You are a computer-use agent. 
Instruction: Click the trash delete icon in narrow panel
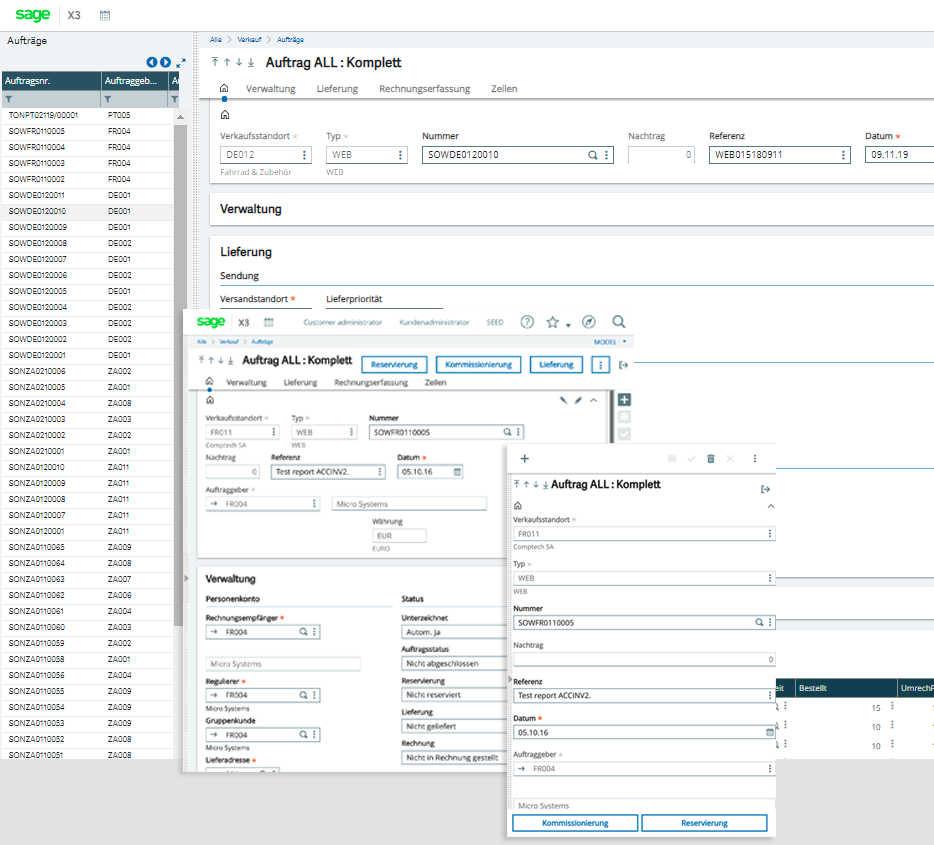711,459
